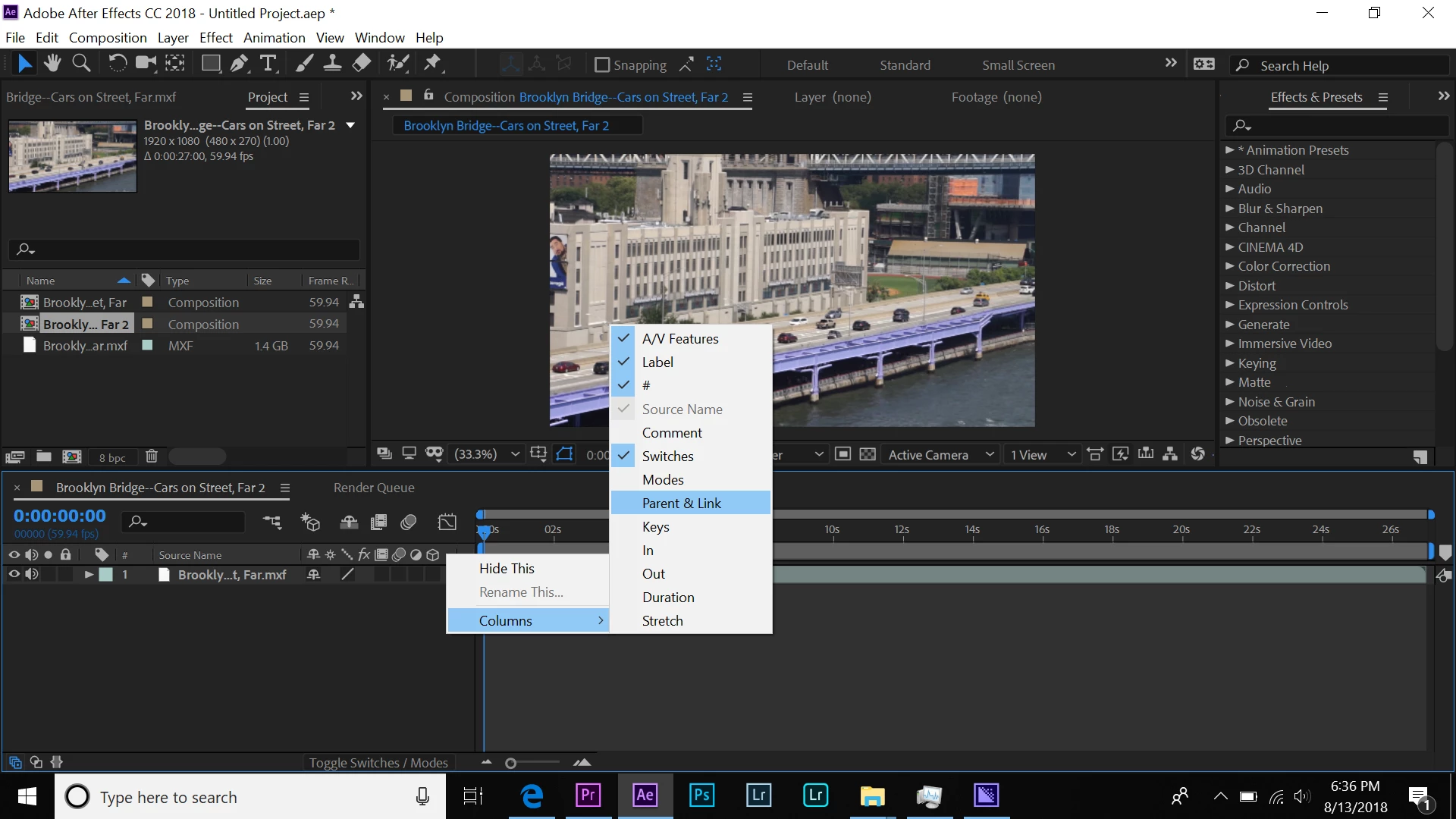Hide layer 1 with eye toggle
This screenshot has width=1456, height=819.
pos(14,575)
